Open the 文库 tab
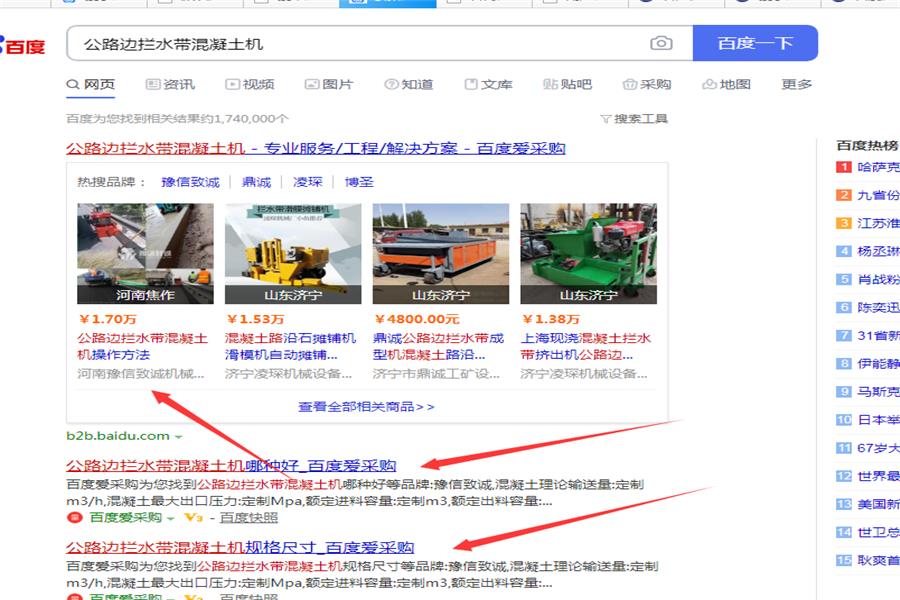 point(488,84)
